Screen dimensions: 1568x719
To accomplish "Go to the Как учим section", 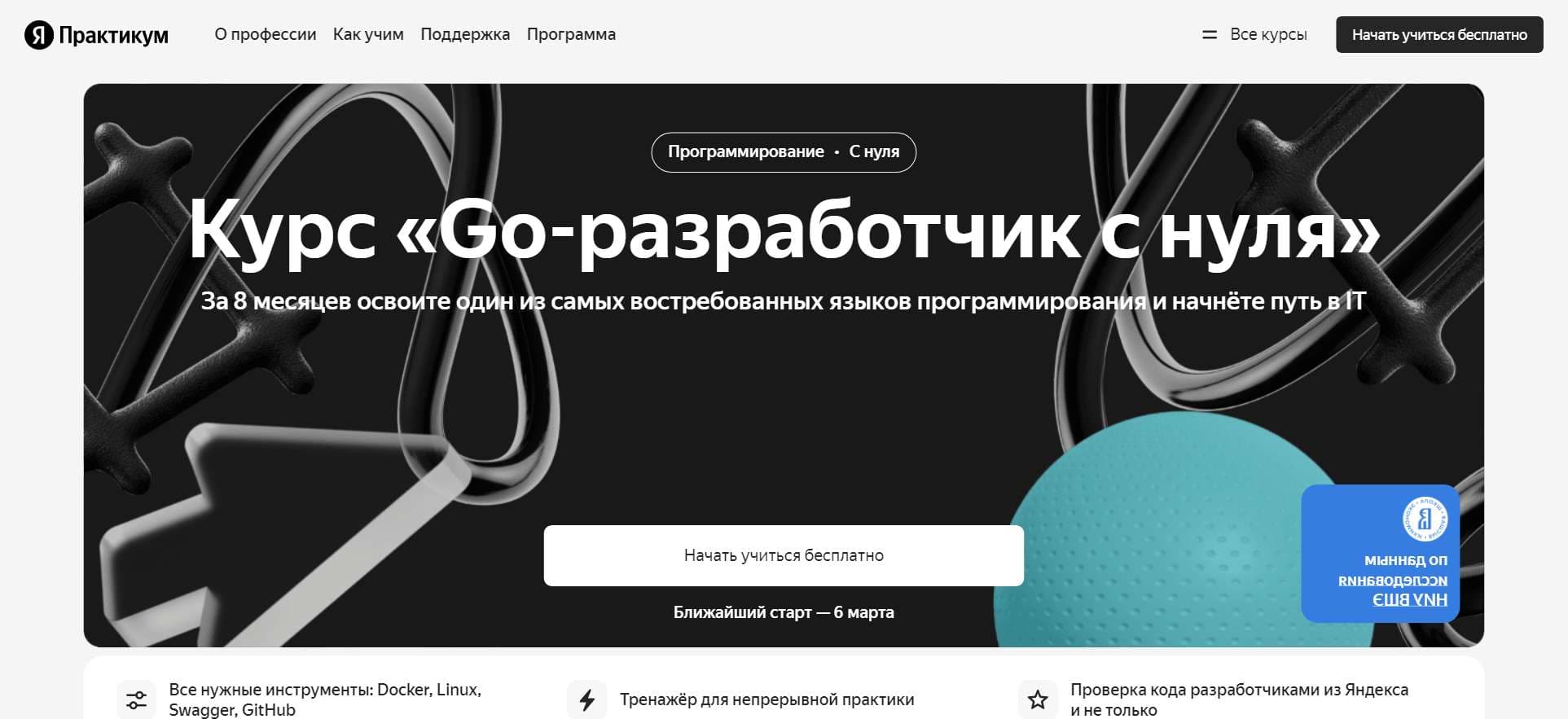I will coord(368,34).
